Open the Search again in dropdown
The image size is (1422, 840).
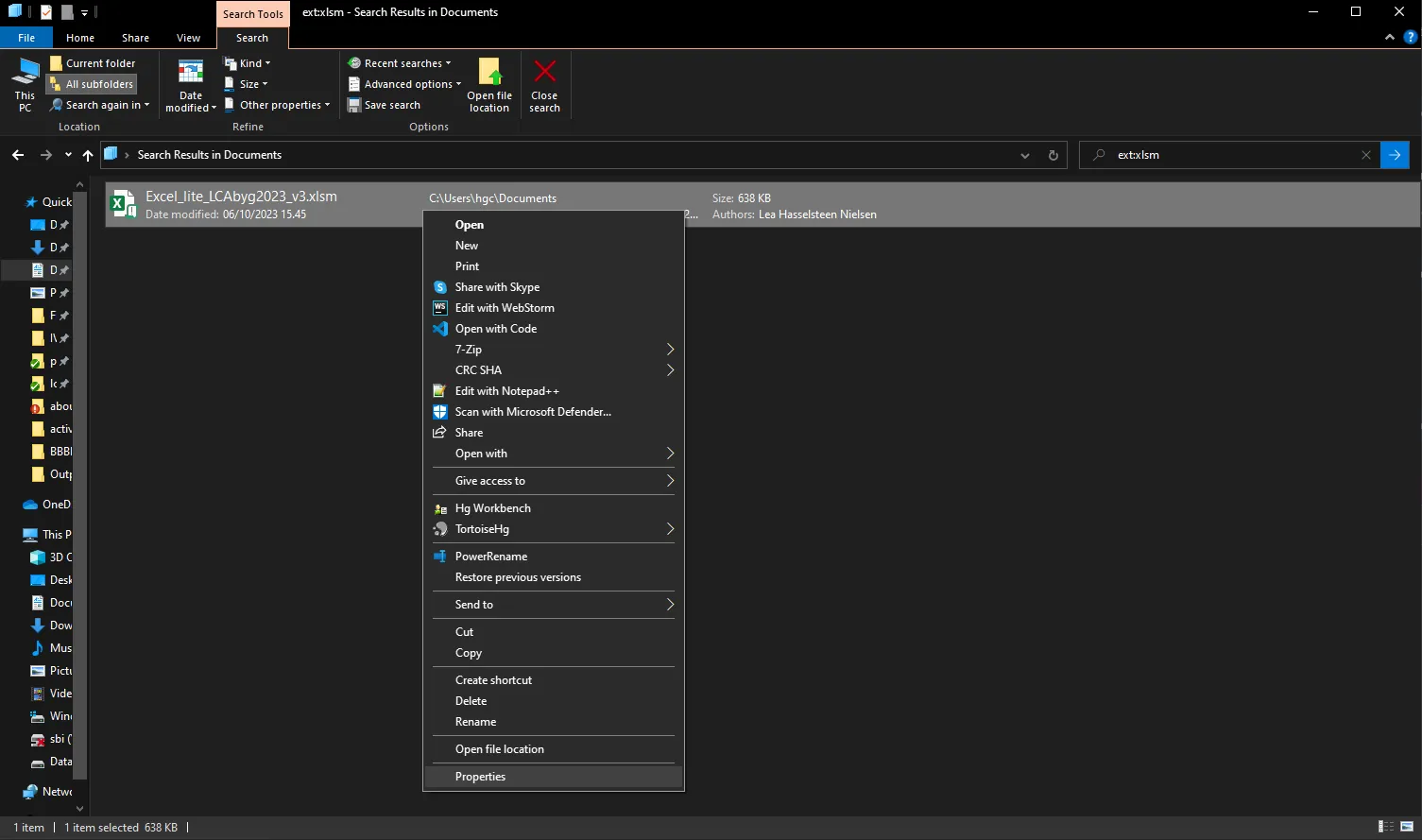pyautogui.click(x=99, y=105)
